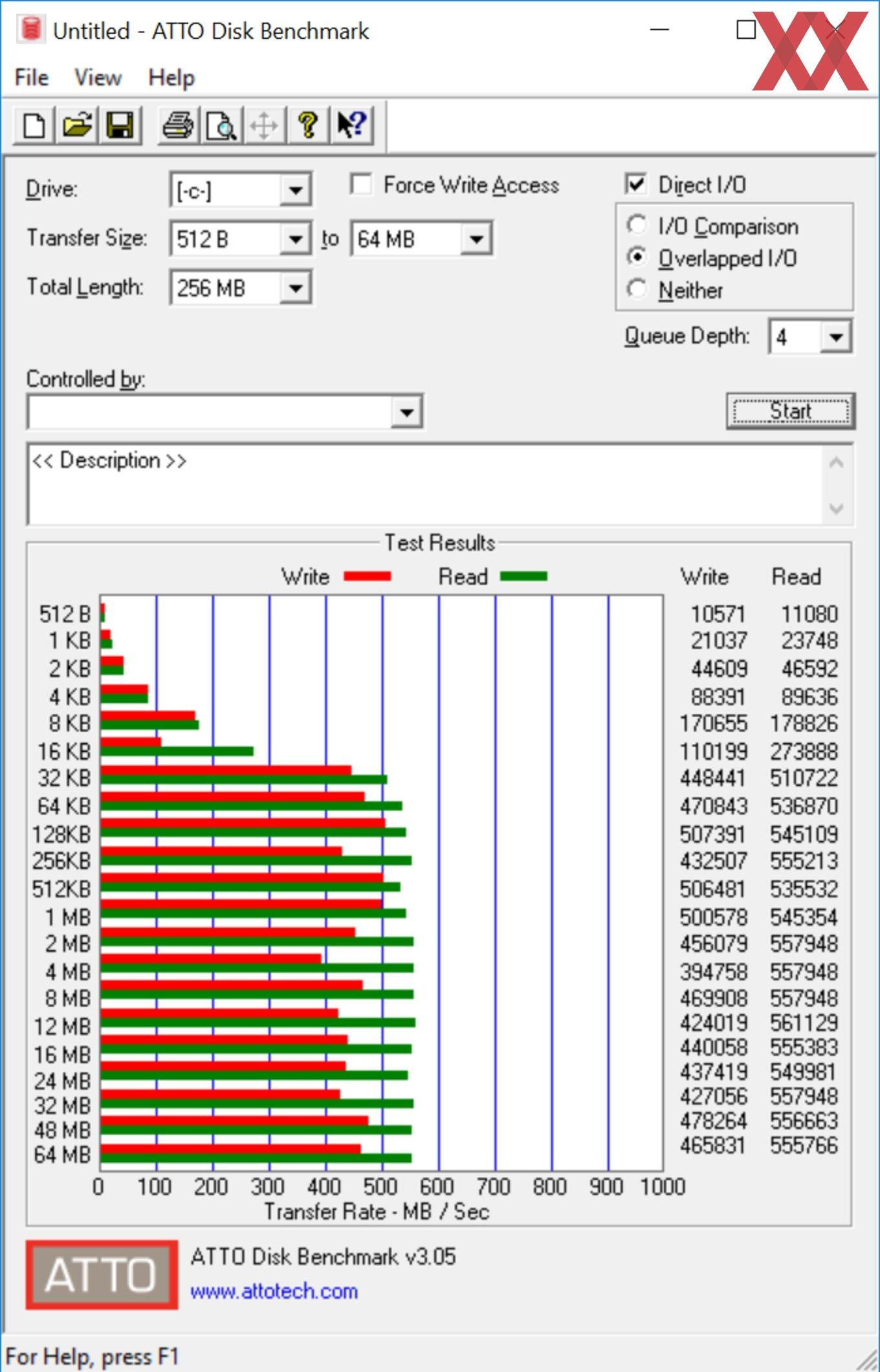Open the Total Length 256 MB dropdown
Screen dimensions: 880x1372
296,288
